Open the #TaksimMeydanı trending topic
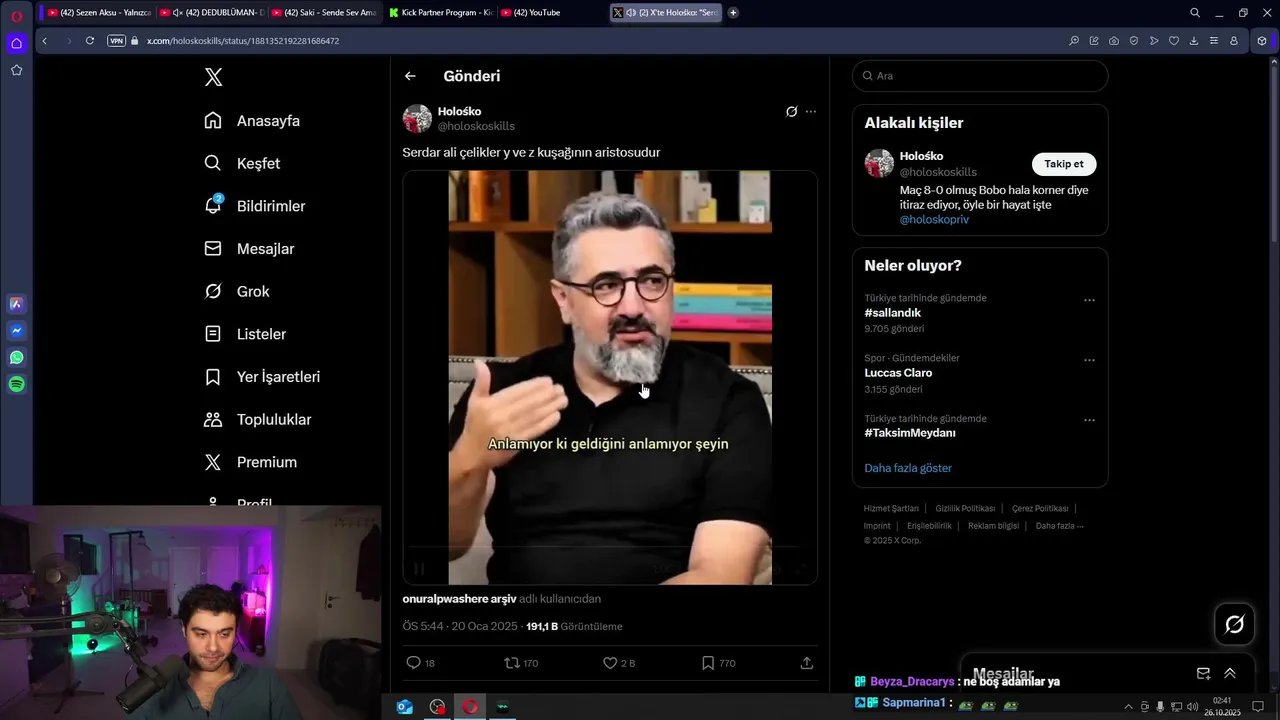This screenshot has height=720, width=1280. pos(910,433)
